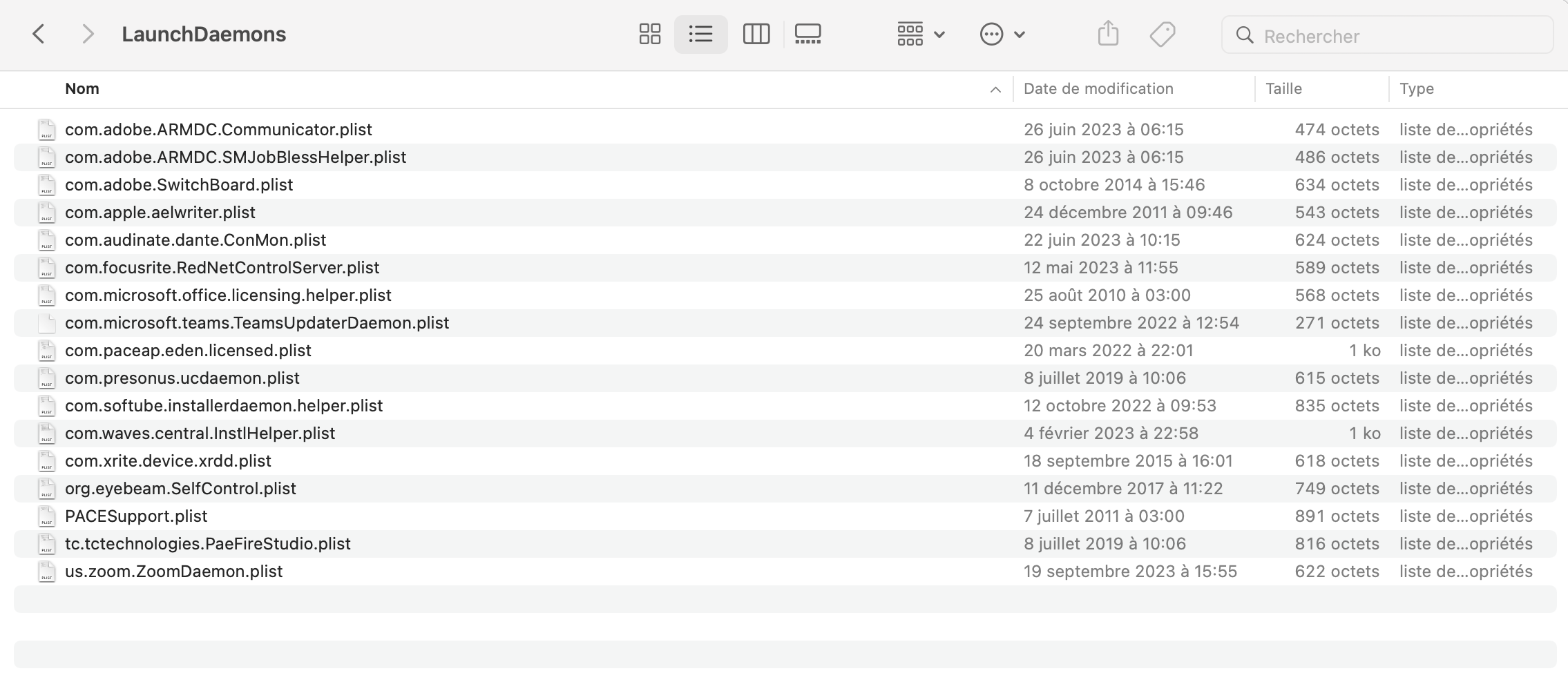Select file name com.adobe.ARMDC.Communicator.plist

coord(218,129)
